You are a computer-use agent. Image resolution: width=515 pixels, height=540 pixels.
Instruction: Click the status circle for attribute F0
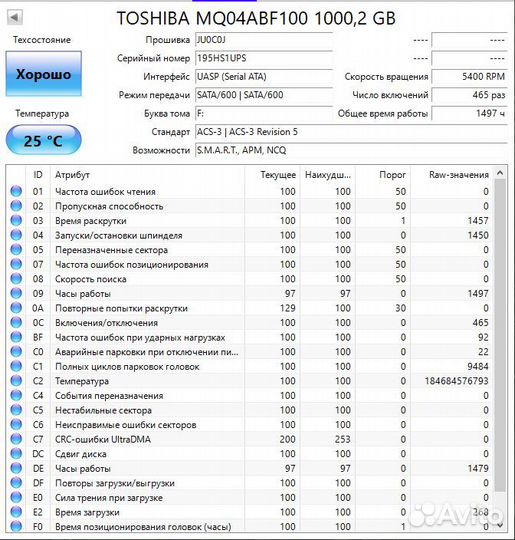click(x=16, y=526)
